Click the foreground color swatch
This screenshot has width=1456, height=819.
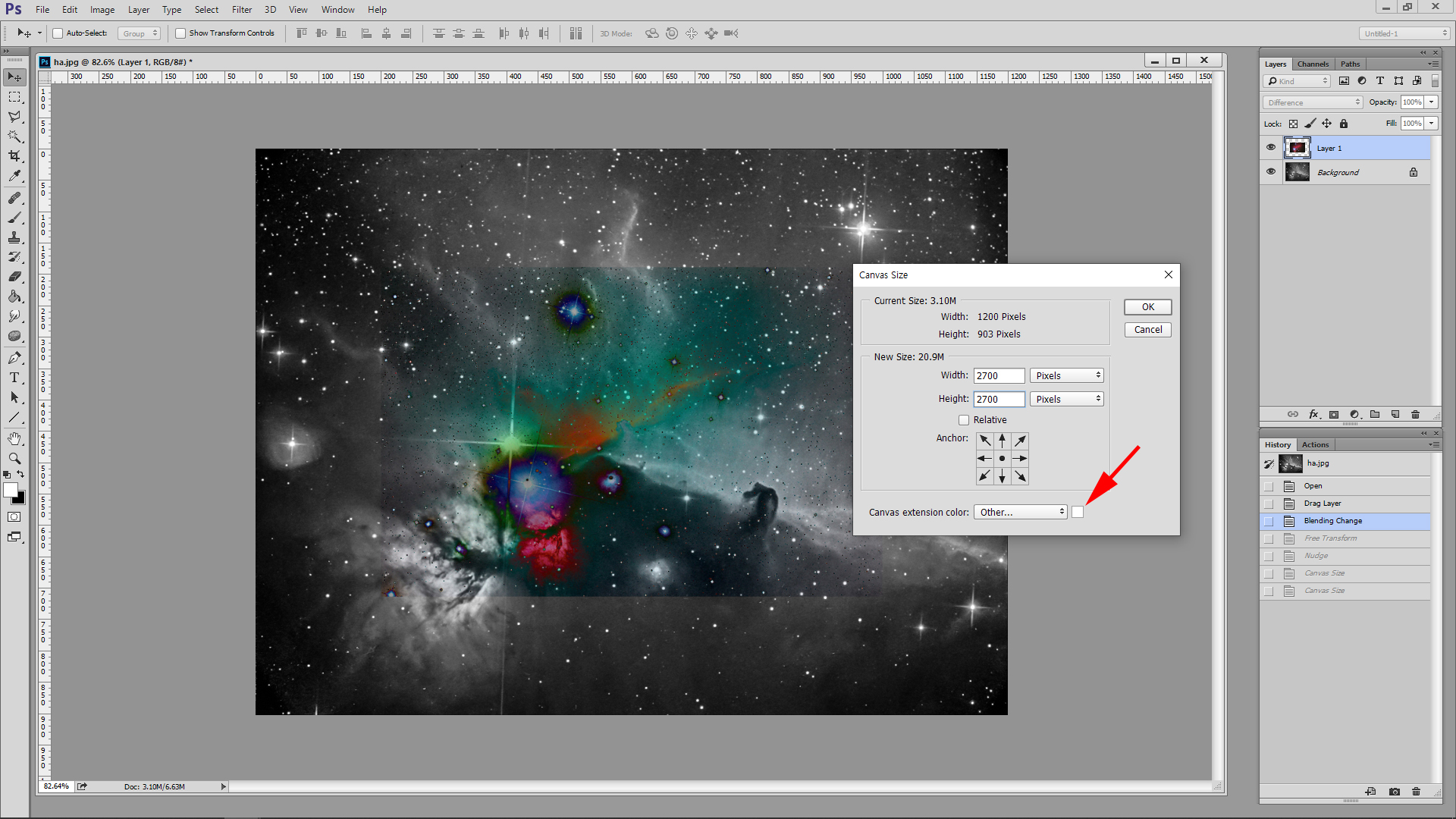click(x=11, y=491)
